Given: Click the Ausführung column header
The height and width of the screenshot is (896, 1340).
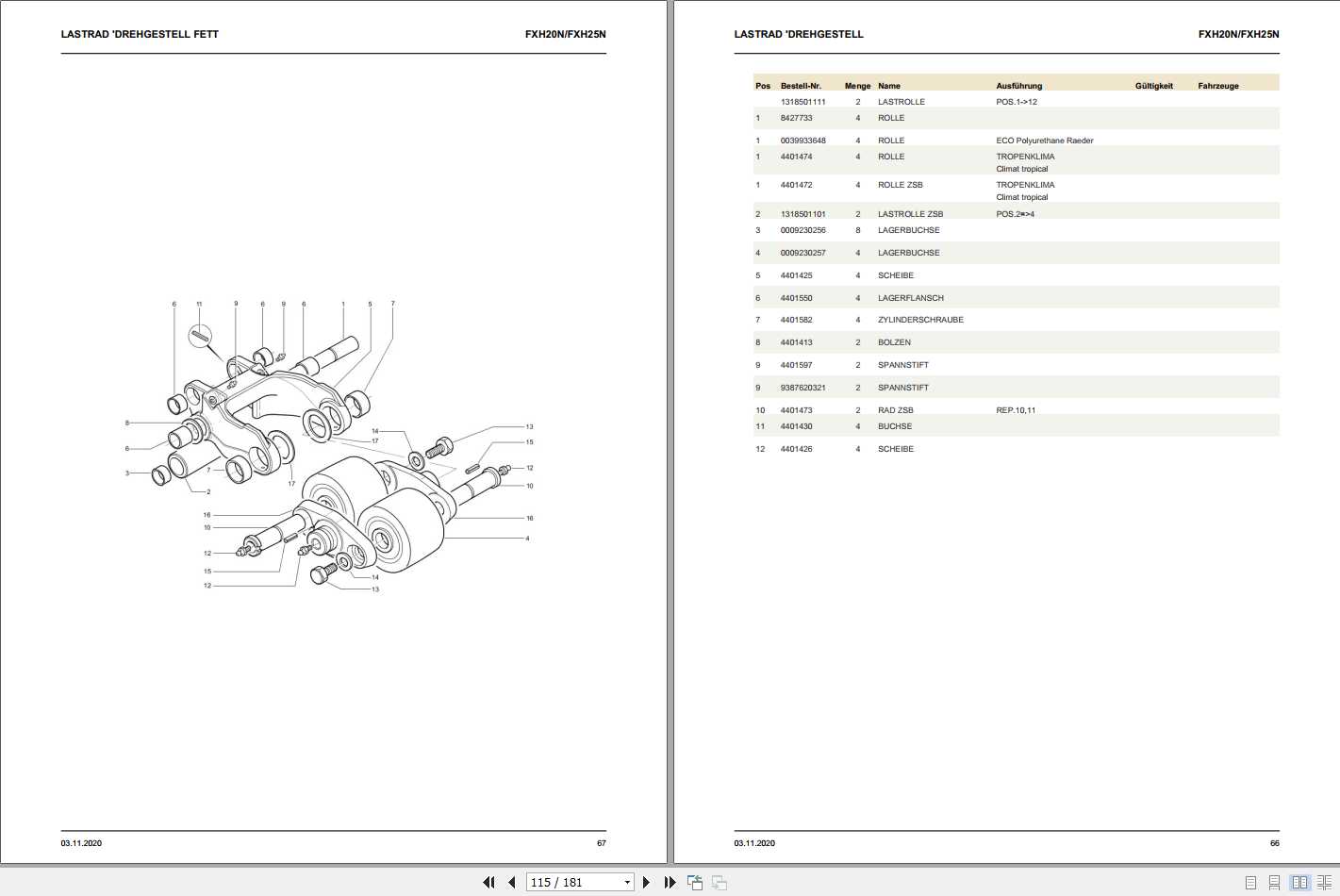Looking at the screenshot, I should click(1019, 86).
